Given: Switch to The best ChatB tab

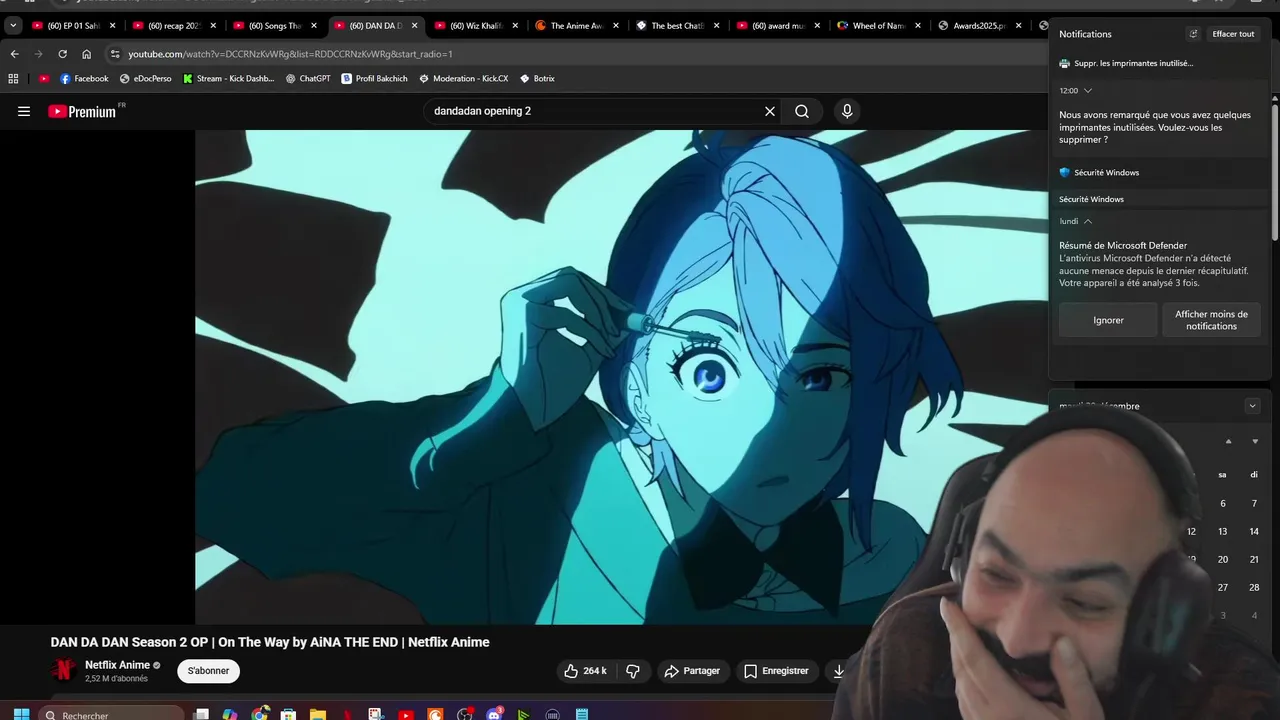Looking at the screenshot, I should (678, 26).
